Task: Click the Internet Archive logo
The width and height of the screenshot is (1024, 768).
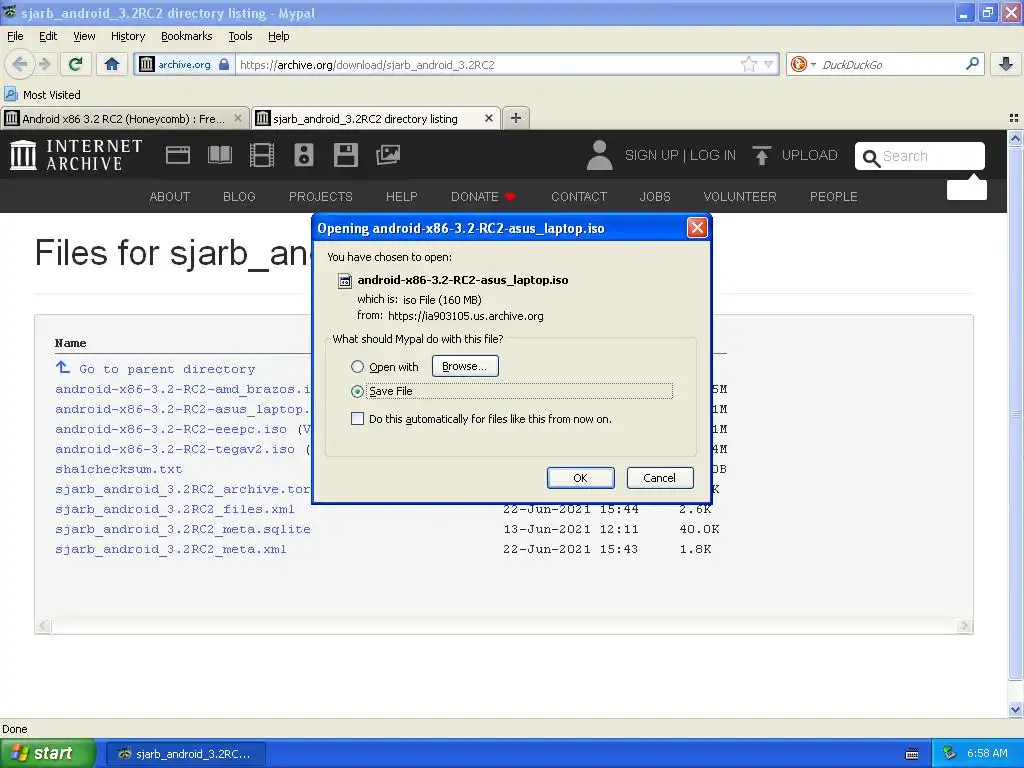Action: click(76, 155)
